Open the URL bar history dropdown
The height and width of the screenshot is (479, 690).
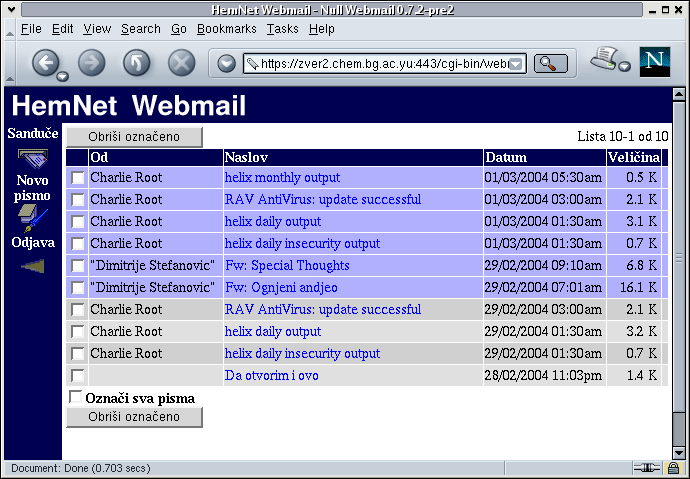[x=516, y=64]
